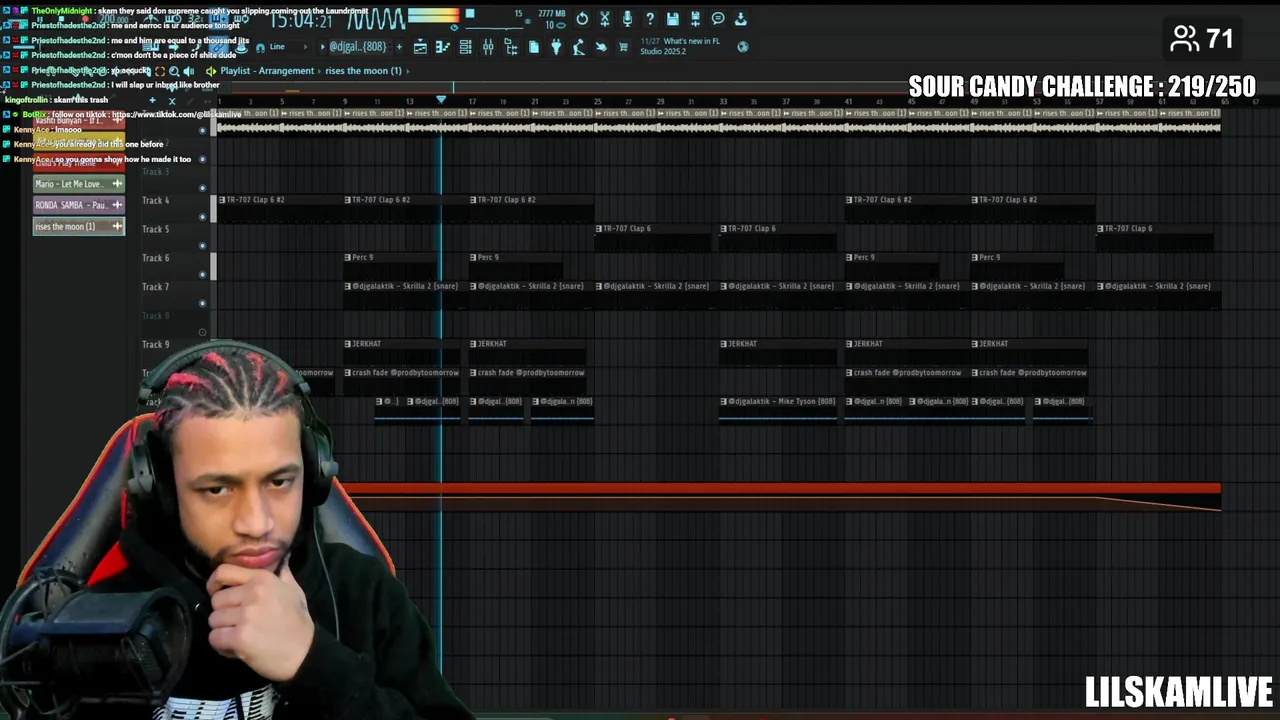Open the project info page icon
Image resolution: width=1280 pixels, height=720 pixels.
click(x=533, y=47)
